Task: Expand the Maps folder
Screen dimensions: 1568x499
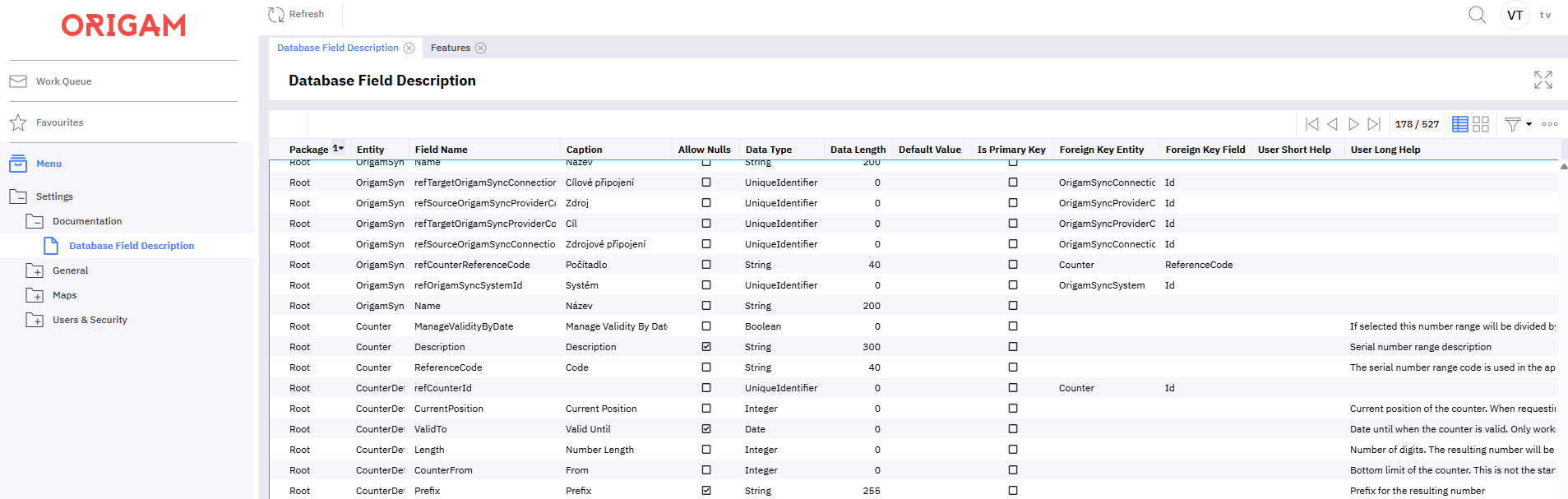Action: click(35, 295)
